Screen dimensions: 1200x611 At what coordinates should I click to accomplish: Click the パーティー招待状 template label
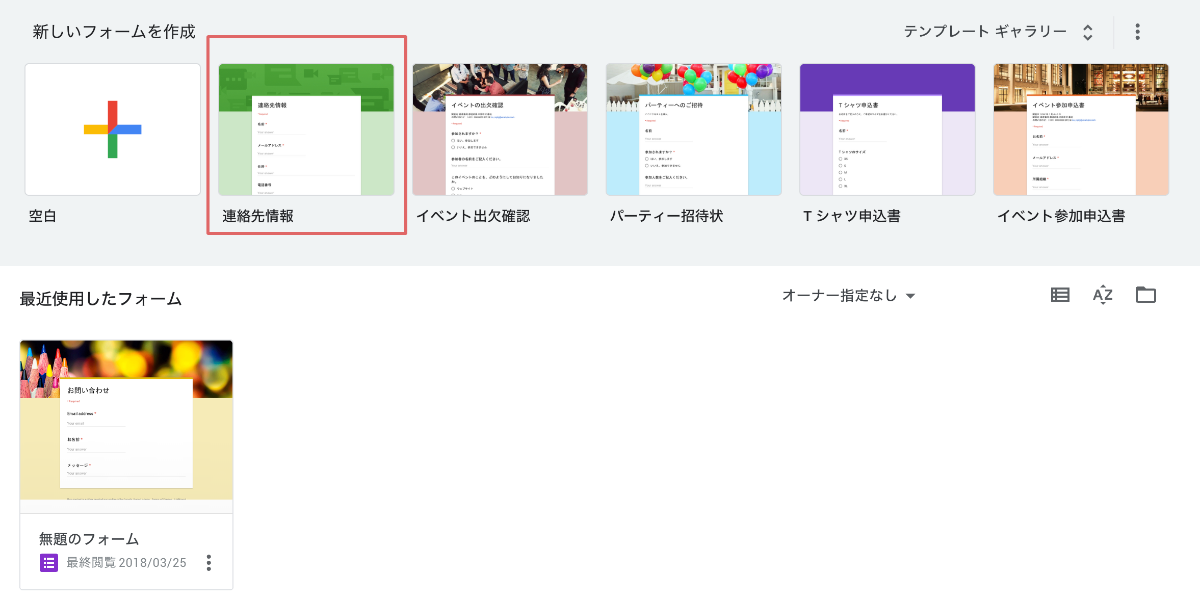point(666,216)
